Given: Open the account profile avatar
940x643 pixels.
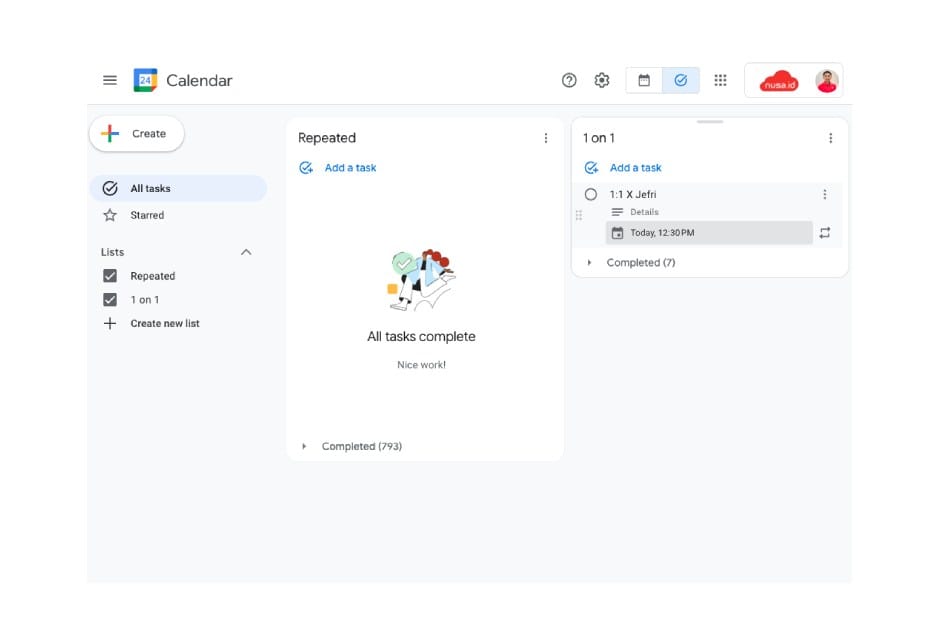Looking at the screenshot, I should 827,81.
